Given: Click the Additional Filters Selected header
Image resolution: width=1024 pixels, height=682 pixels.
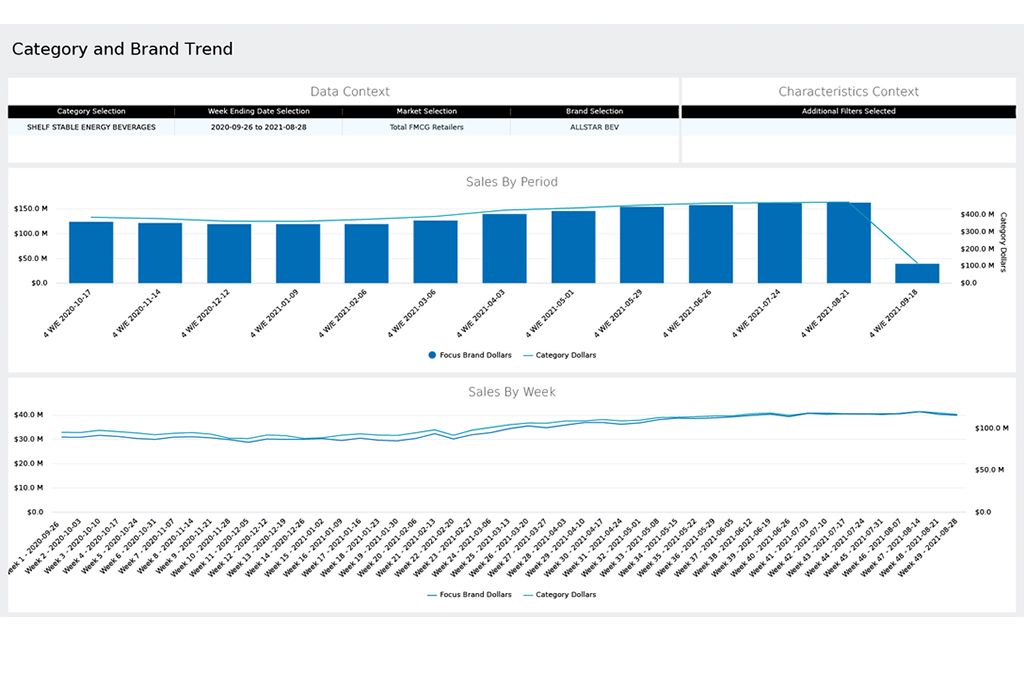Looking at the screenshot, I should point(848,111).
